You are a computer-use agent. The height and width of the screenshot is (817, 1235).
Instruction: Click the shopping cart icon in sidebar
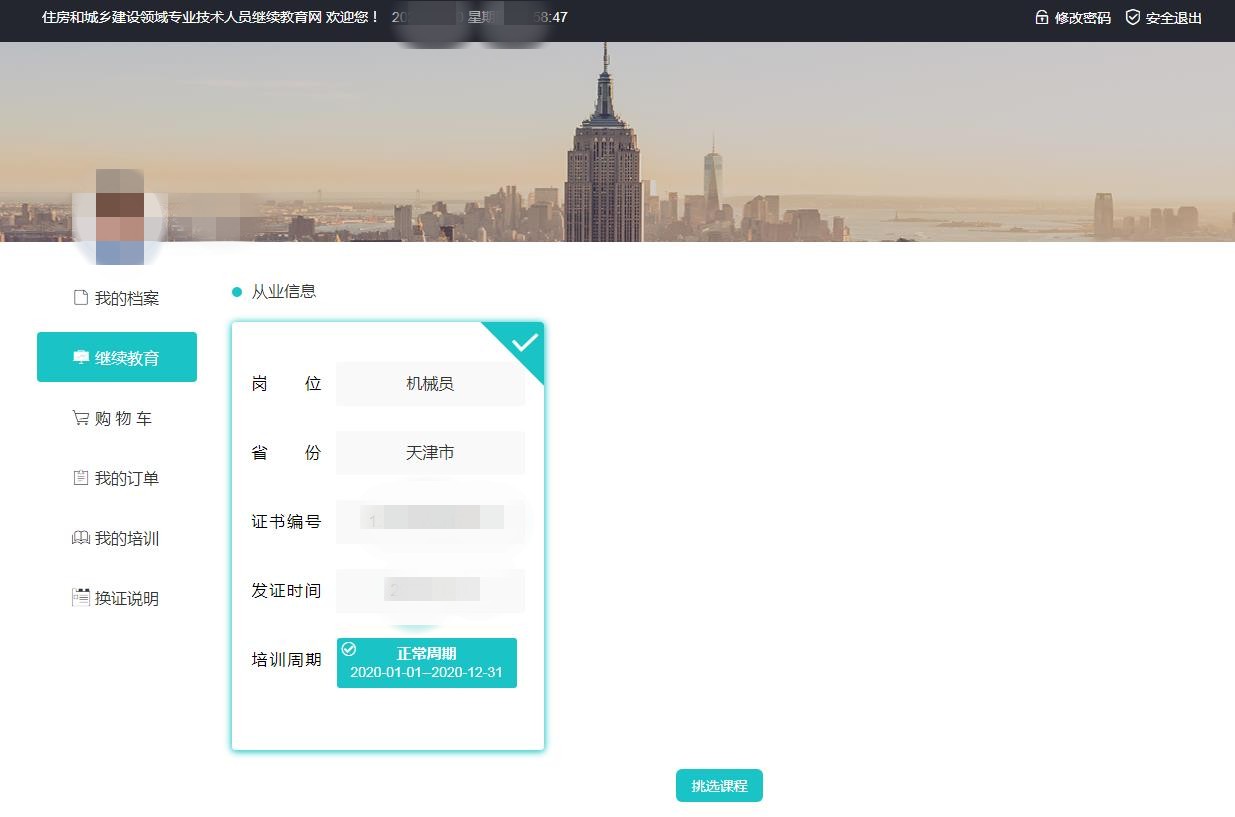(81, 418)
